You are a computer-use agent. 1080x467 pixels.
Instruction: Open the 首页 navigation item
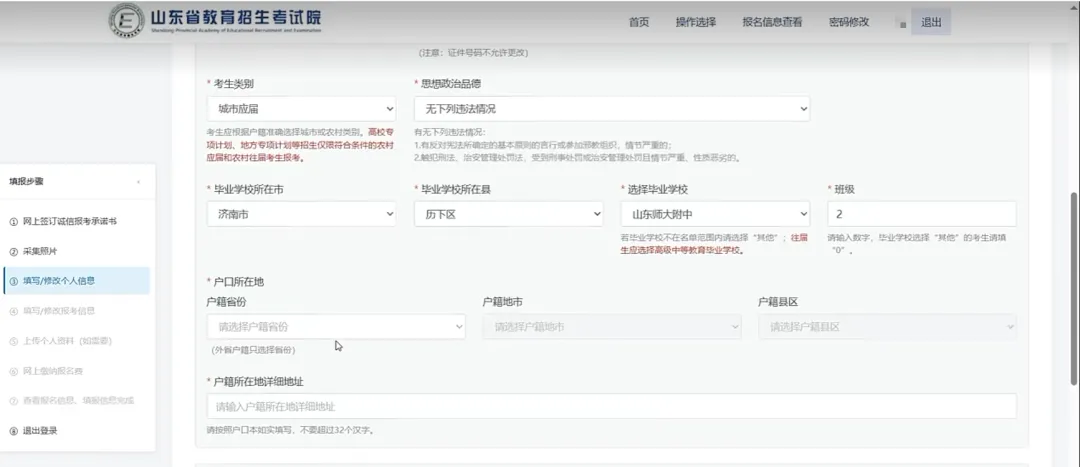638,22
